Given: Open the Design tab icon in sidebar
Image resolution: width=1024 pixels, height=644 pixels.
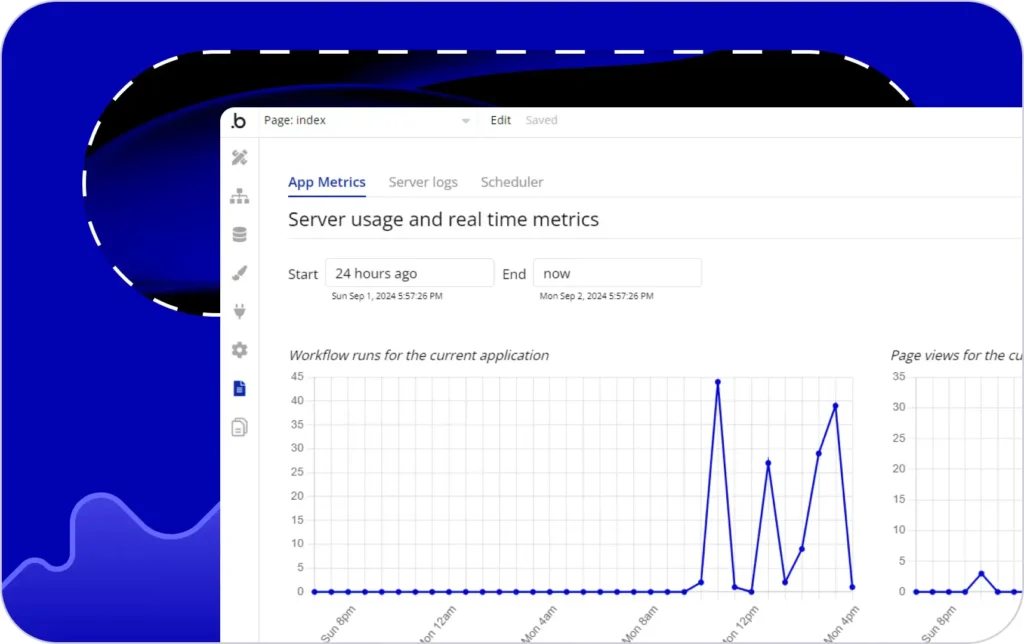Looking at the screenshot, I should [239, 157].
